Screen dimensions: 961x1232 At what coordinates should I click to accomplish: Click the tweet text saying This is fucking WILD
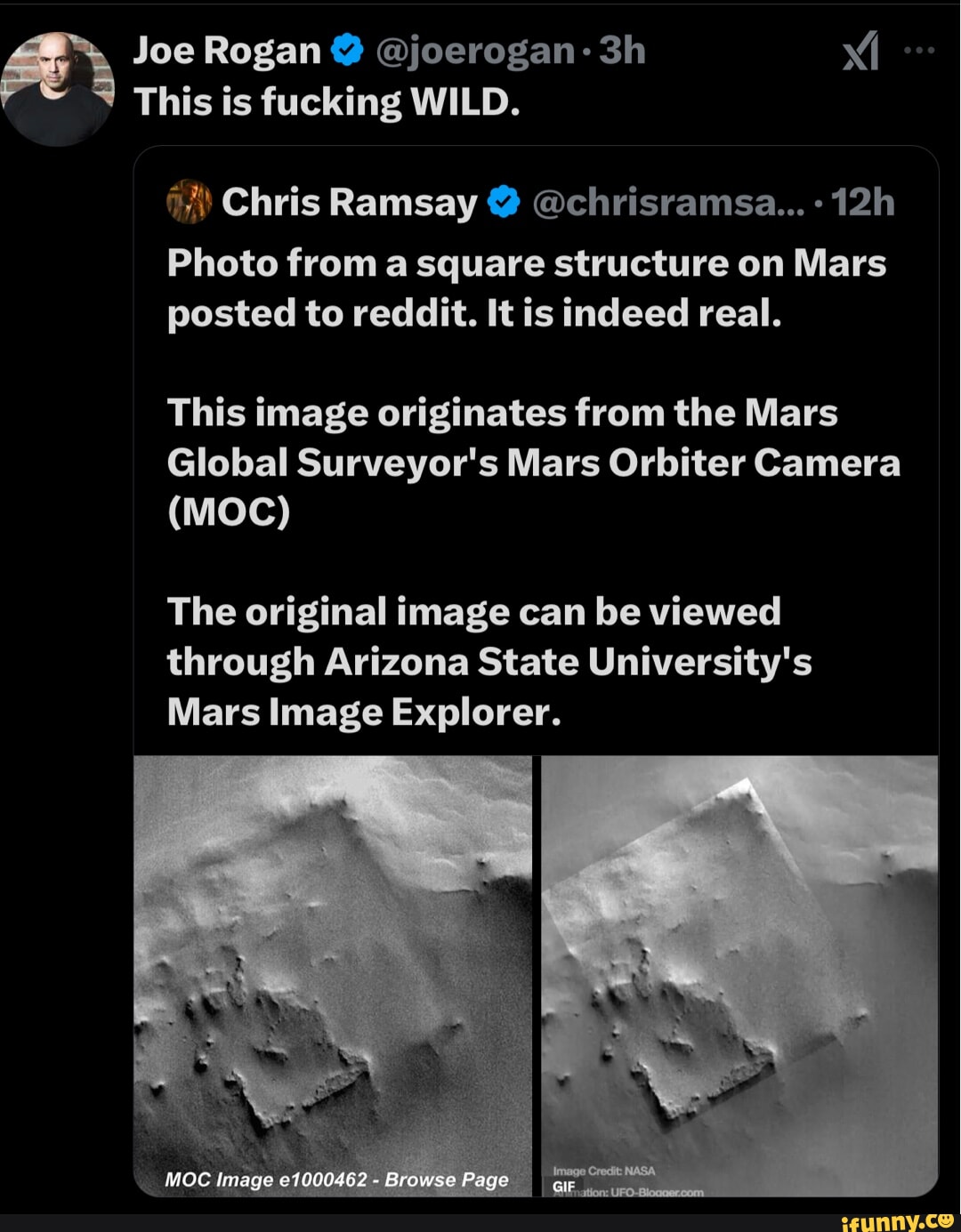pos(326,101)
